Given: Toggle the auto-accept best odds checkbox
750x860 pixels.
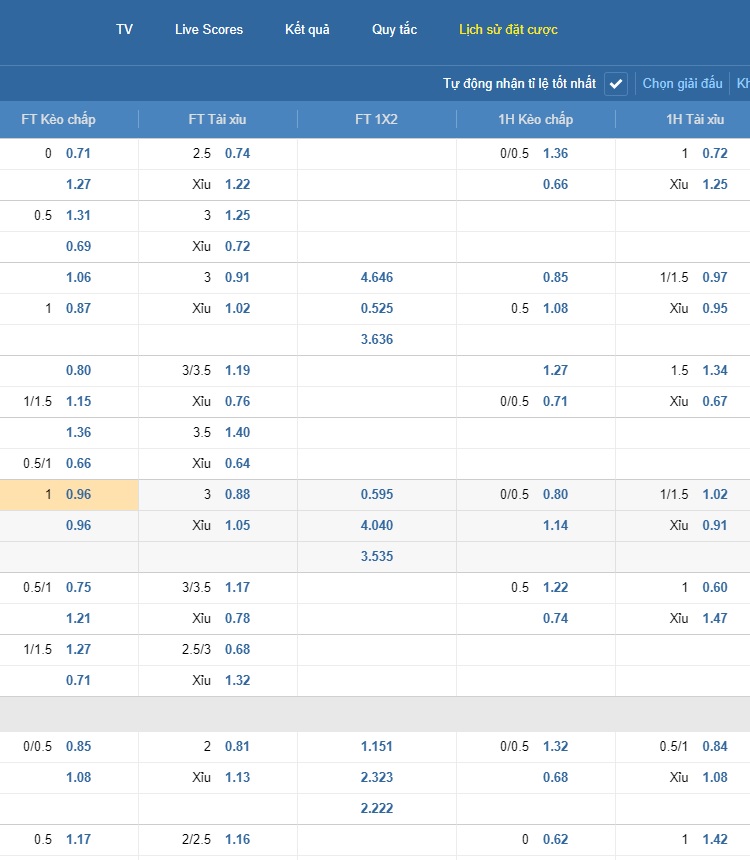Looking at the screenshot, I should pos(616,84).
